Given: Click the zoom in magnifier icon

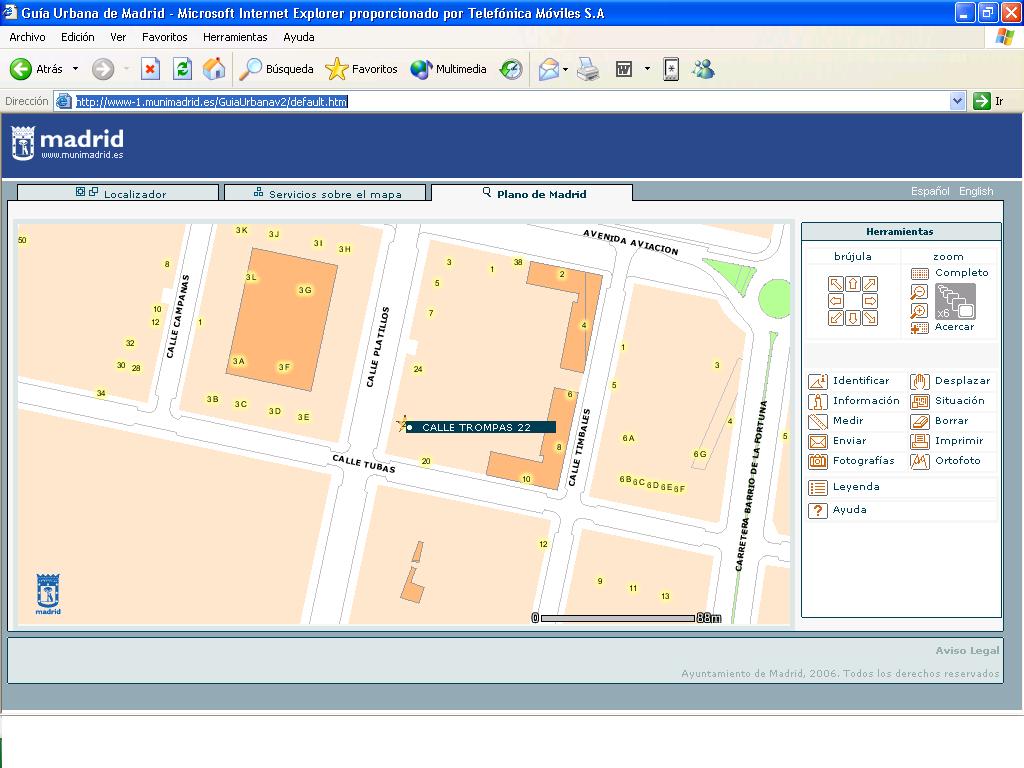Looking at the screenshot, I should click(919, 310).
